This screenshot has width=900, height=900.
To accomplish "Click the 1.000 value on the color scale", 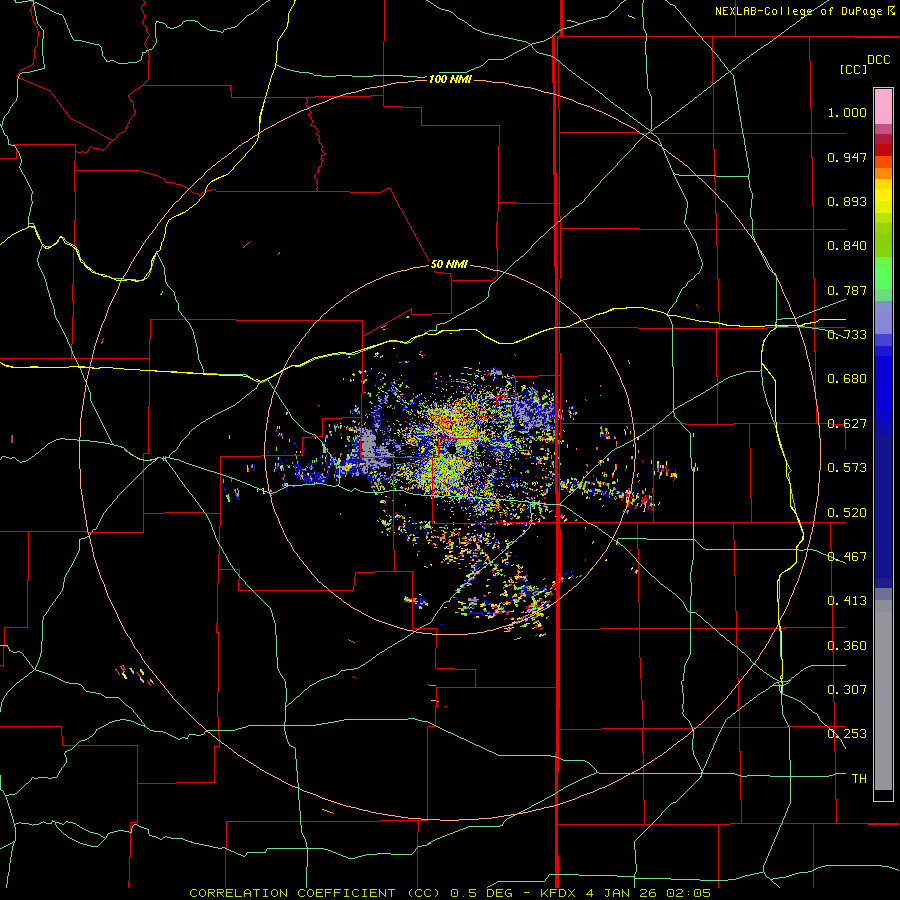I will 847,112.
